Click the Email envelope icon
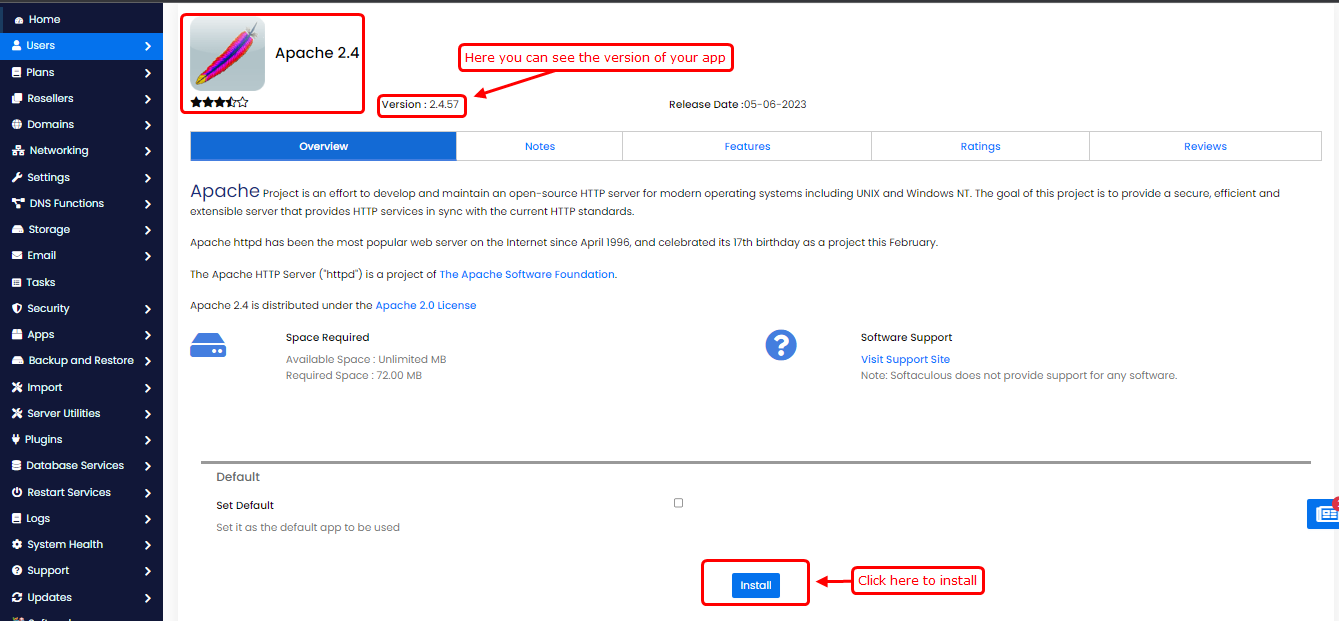This screenshot has width=1339, height=621. point(17,256)
